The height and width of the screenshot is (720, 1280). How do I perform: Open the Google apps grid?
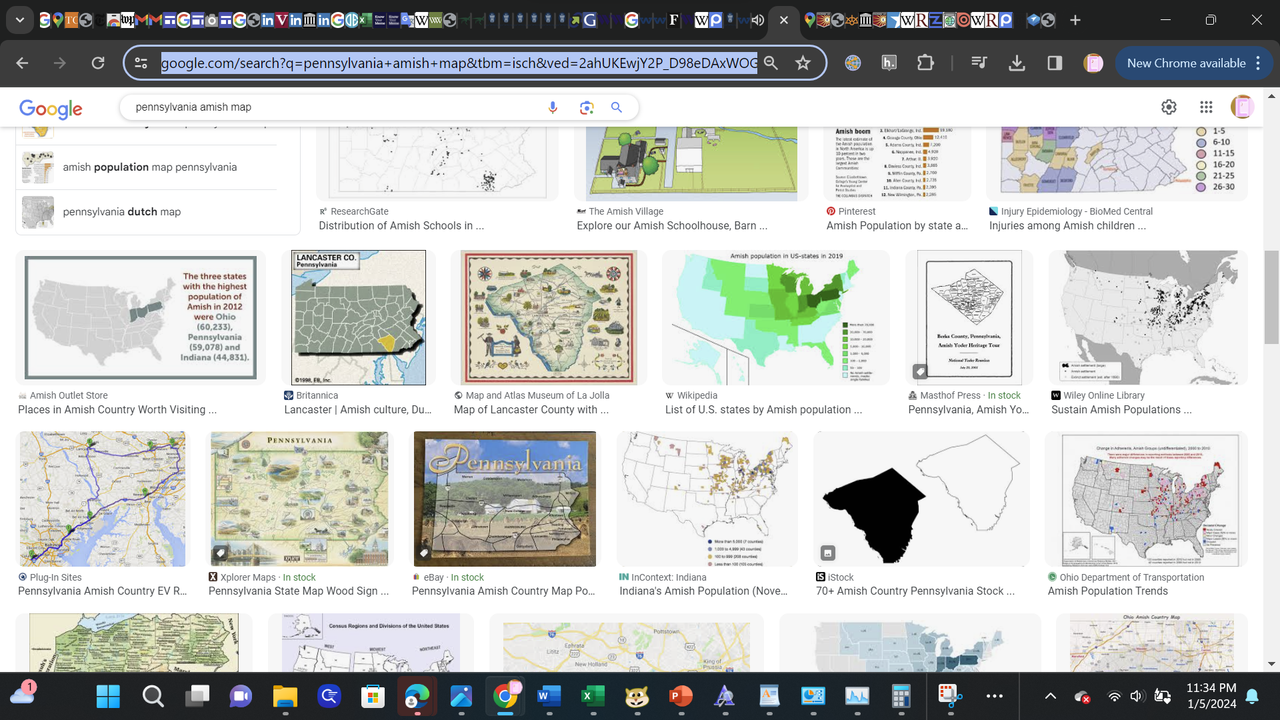tap(1207, 107)
